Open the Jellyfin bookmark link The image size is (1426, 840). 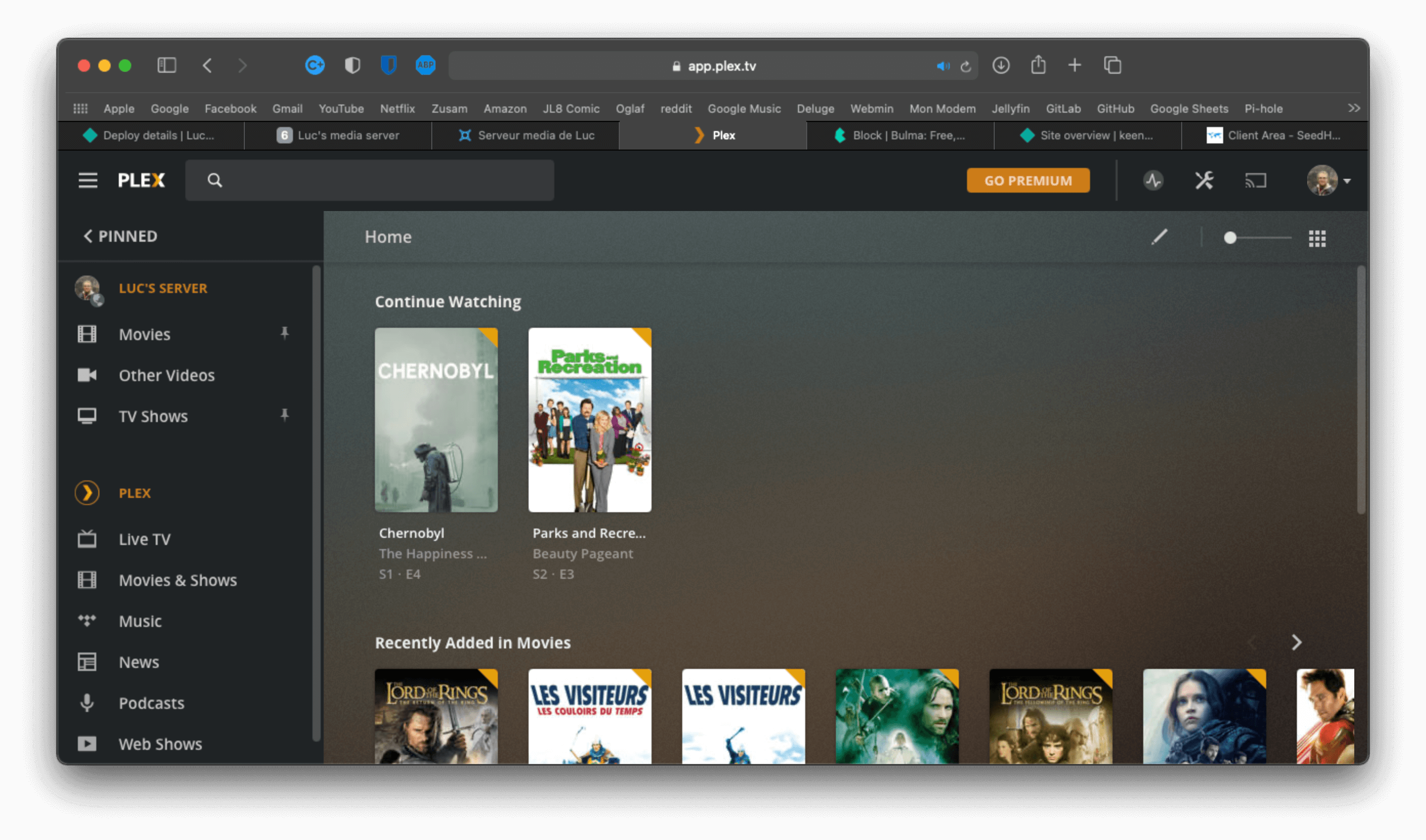coord(1010,109)
